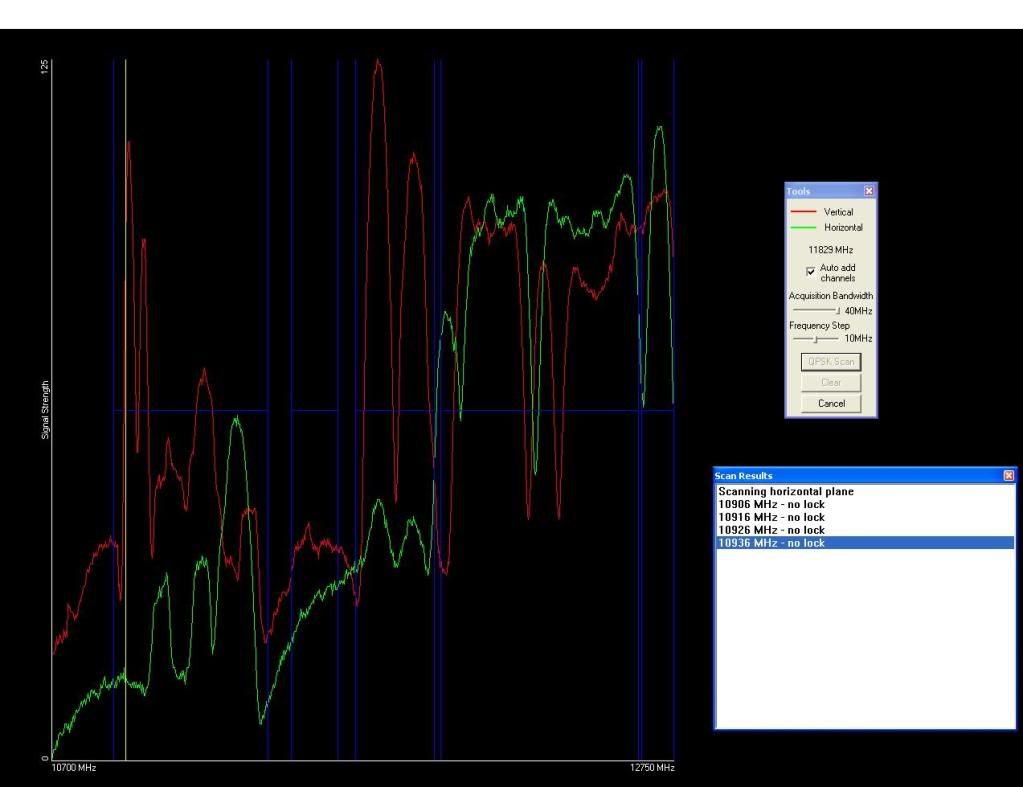Click the Tools window title bar

(822, 190)
